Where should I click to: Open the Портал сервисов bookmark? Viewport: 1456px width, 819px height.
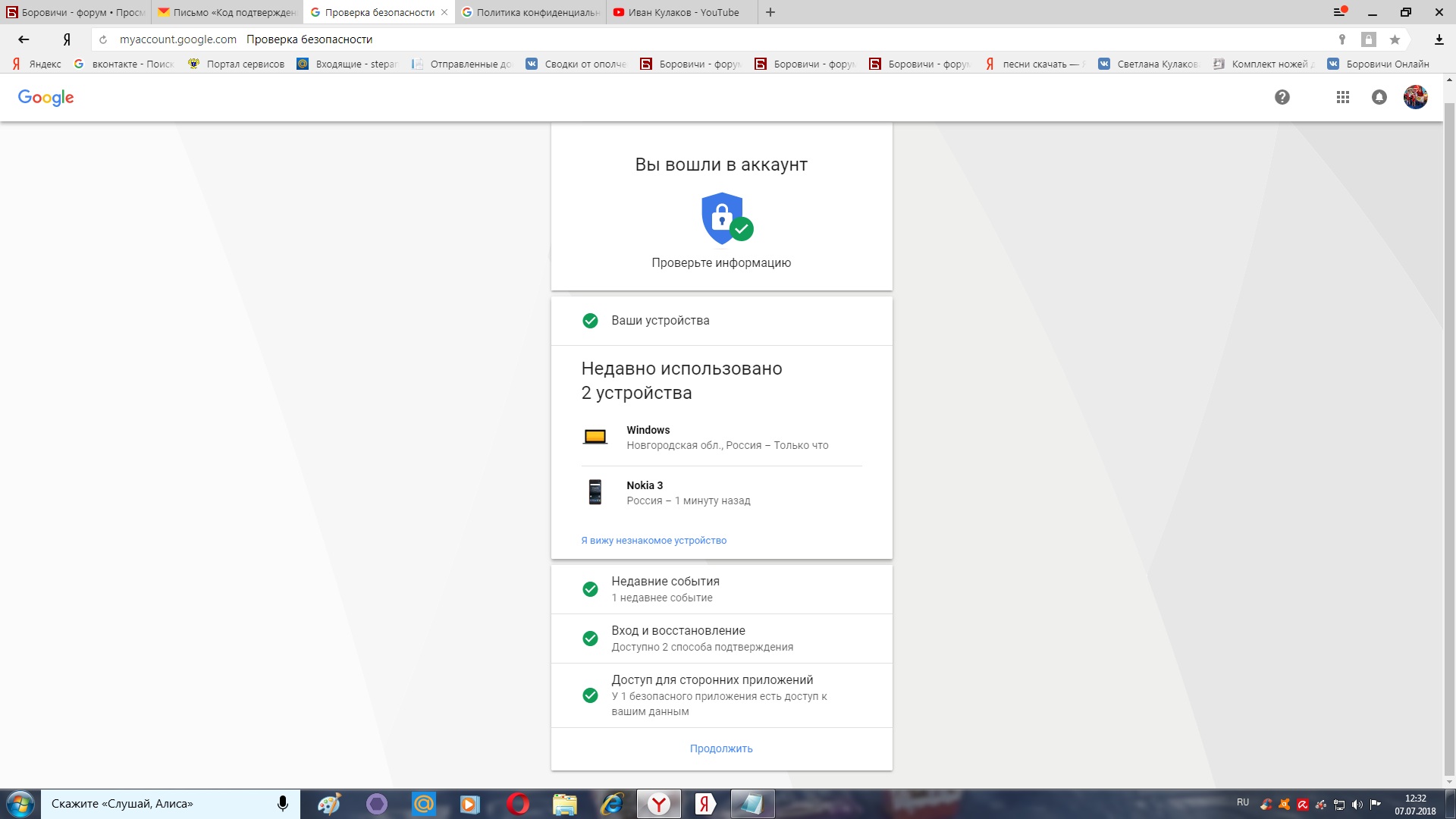click(x=237, y=64)
